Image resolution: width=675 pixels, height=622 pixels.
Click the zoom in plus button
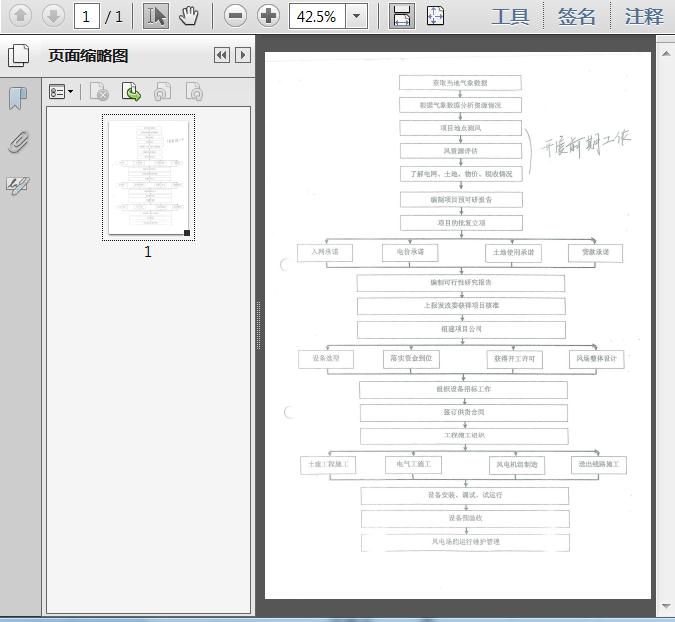point(268,15)
